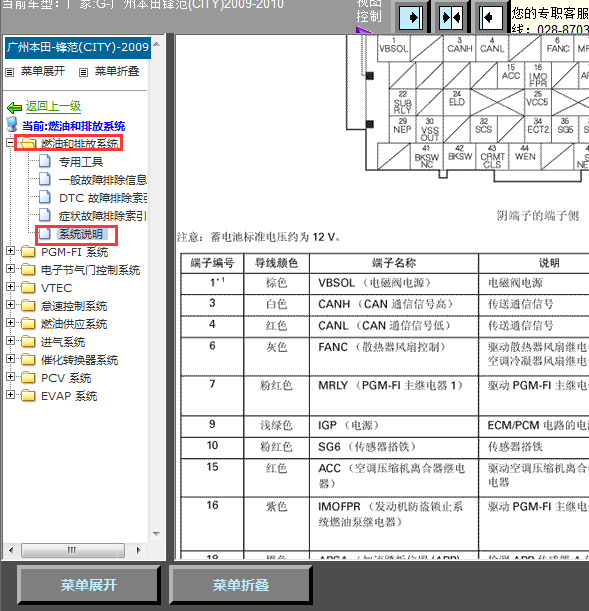Expand the 催化转换器系统 node
Viewport: 589px width, 611px height.
11,358
